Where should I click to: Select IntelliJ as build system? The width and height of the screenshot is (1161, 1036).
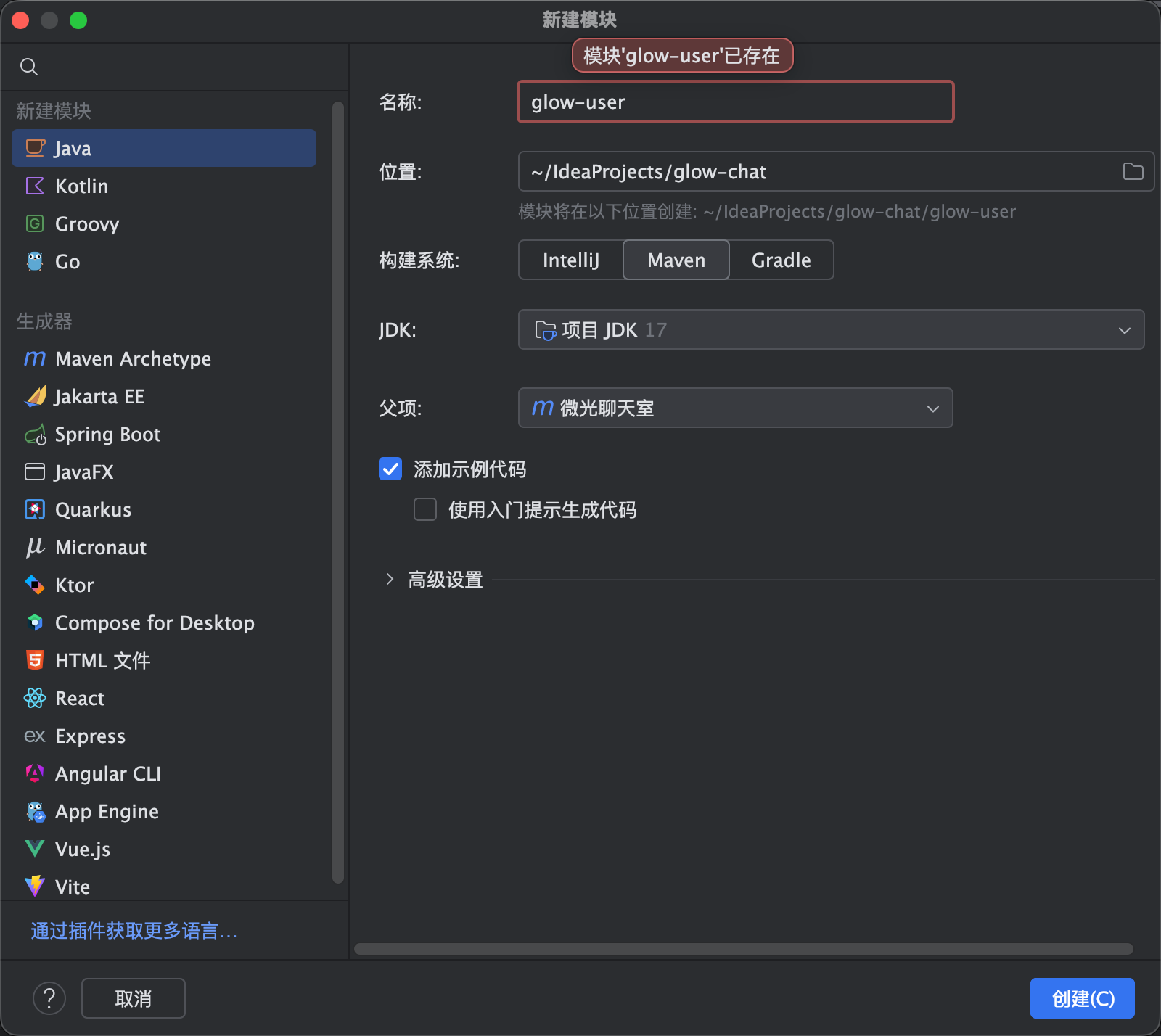tap(571, 260)
